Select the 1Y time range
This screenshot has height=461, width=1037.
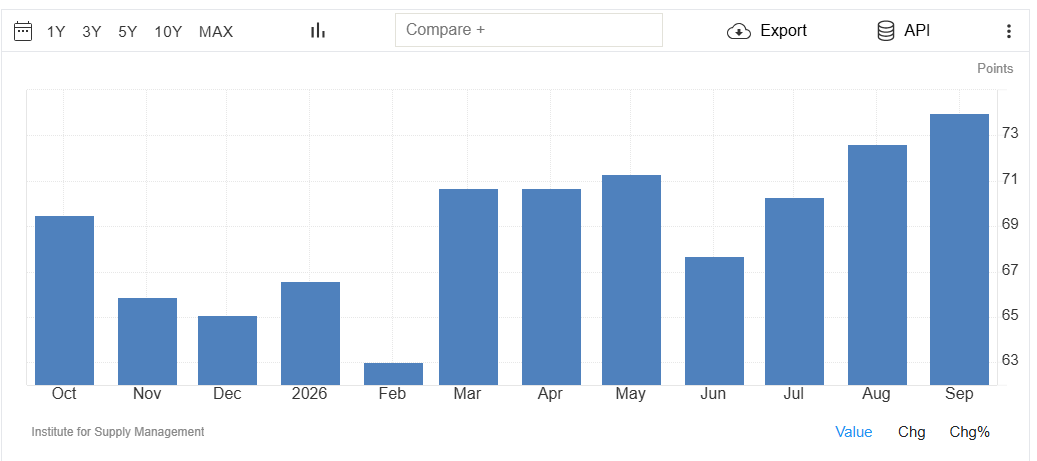[56, 32]
